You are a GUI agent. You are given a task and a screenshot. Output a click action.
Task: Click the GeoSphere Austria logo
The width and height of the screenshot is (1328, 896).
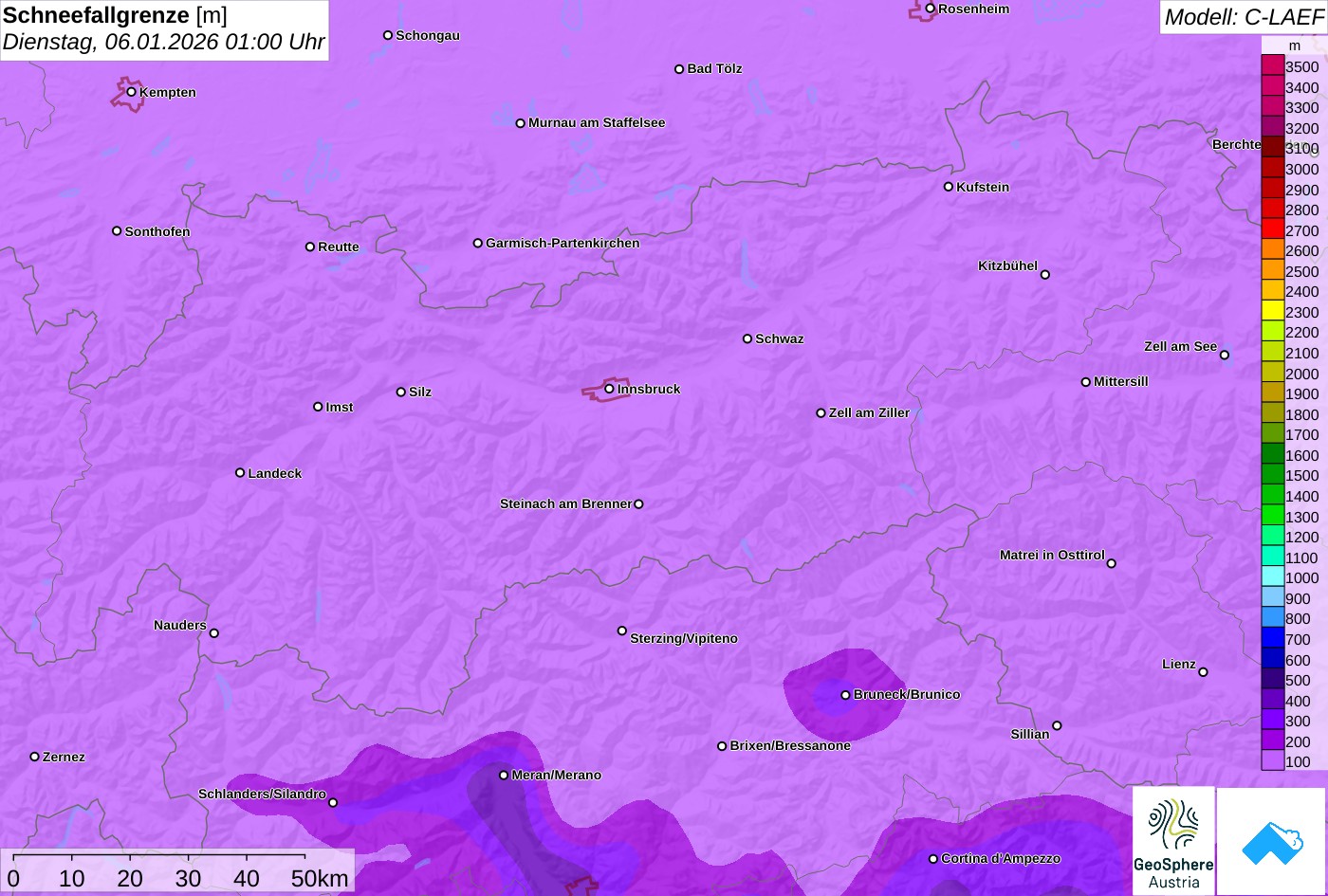pos(1173,841)
